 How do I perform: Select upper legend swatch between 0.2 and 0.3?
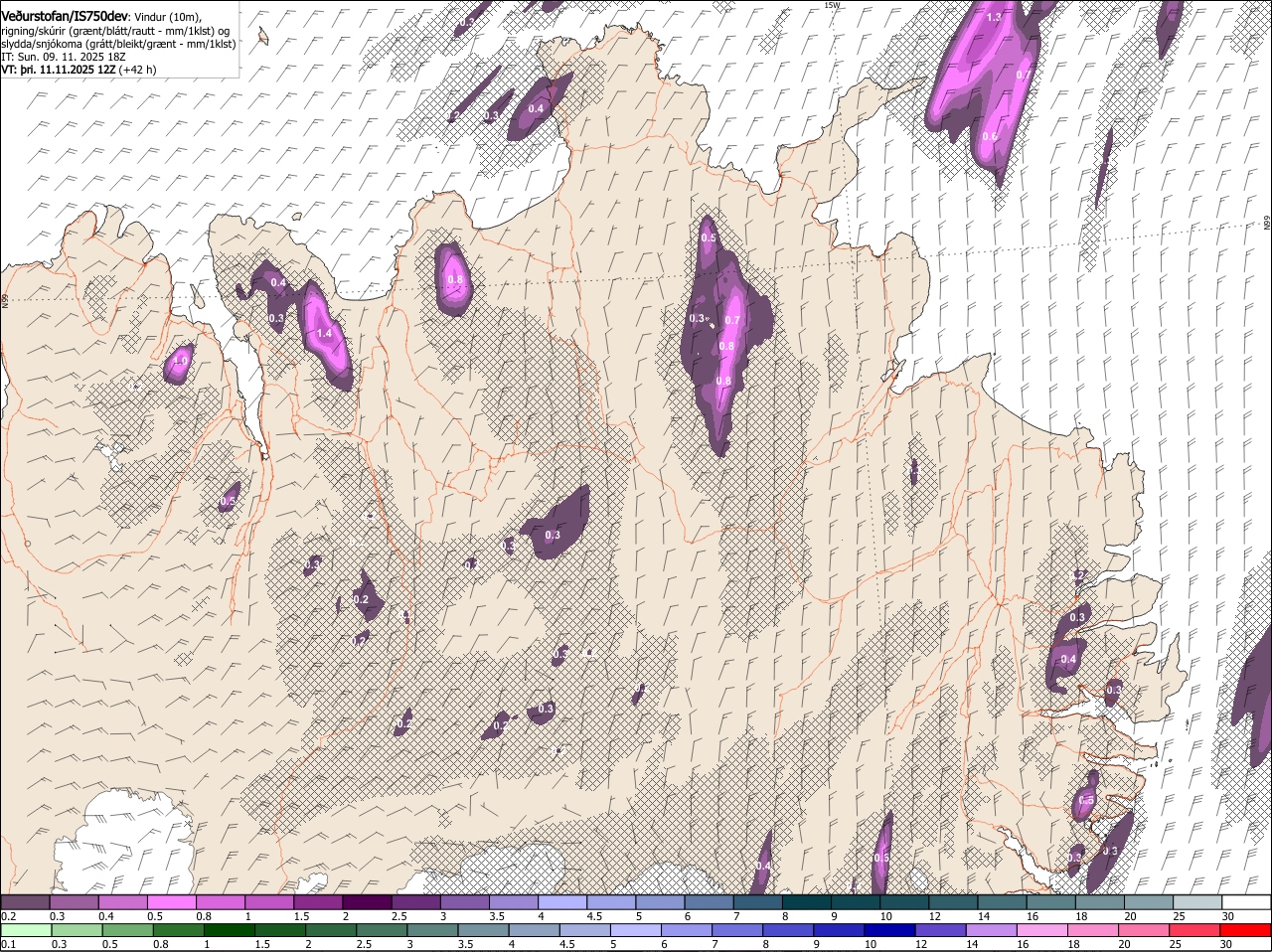(25, 901)
